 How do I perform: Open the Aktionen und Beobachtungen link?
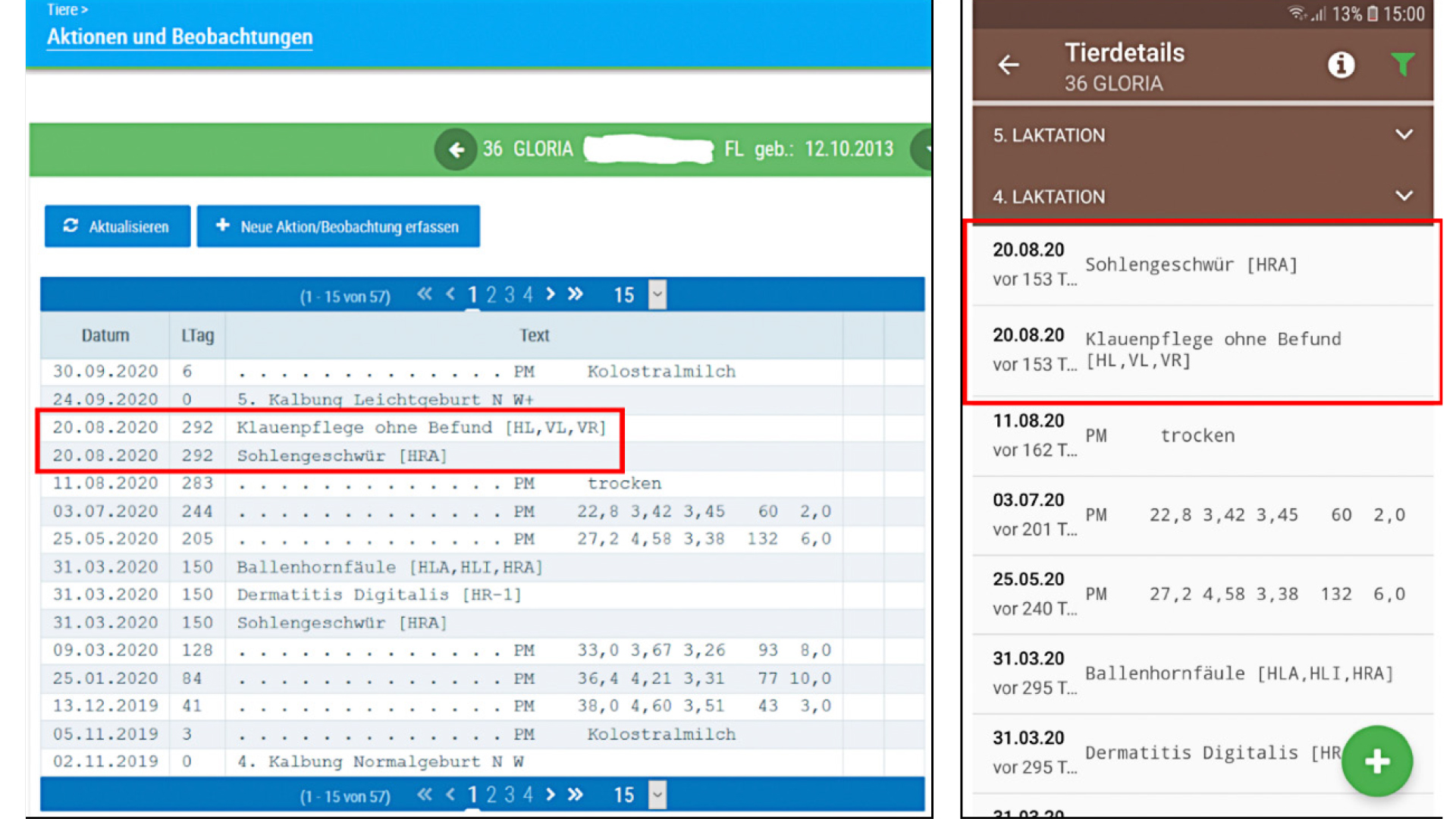[x=180, y=37]
